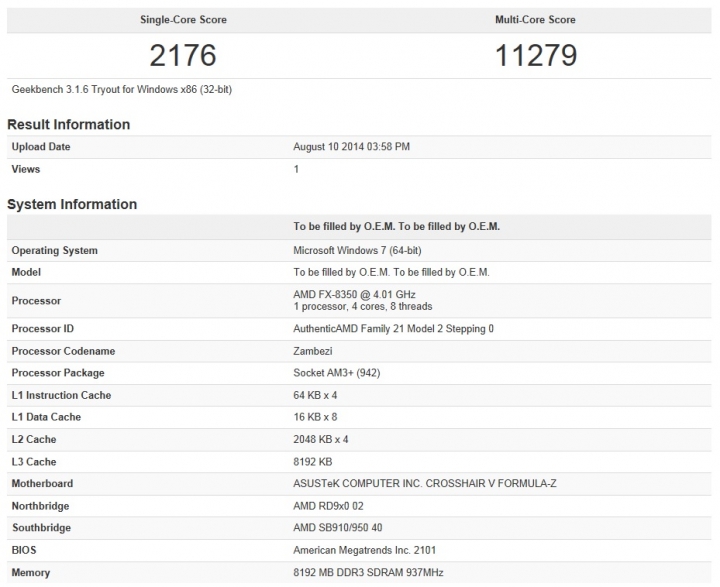Click the Single-Core Score heading
This screenshot has height=587, width=720.
pos(183,20)
